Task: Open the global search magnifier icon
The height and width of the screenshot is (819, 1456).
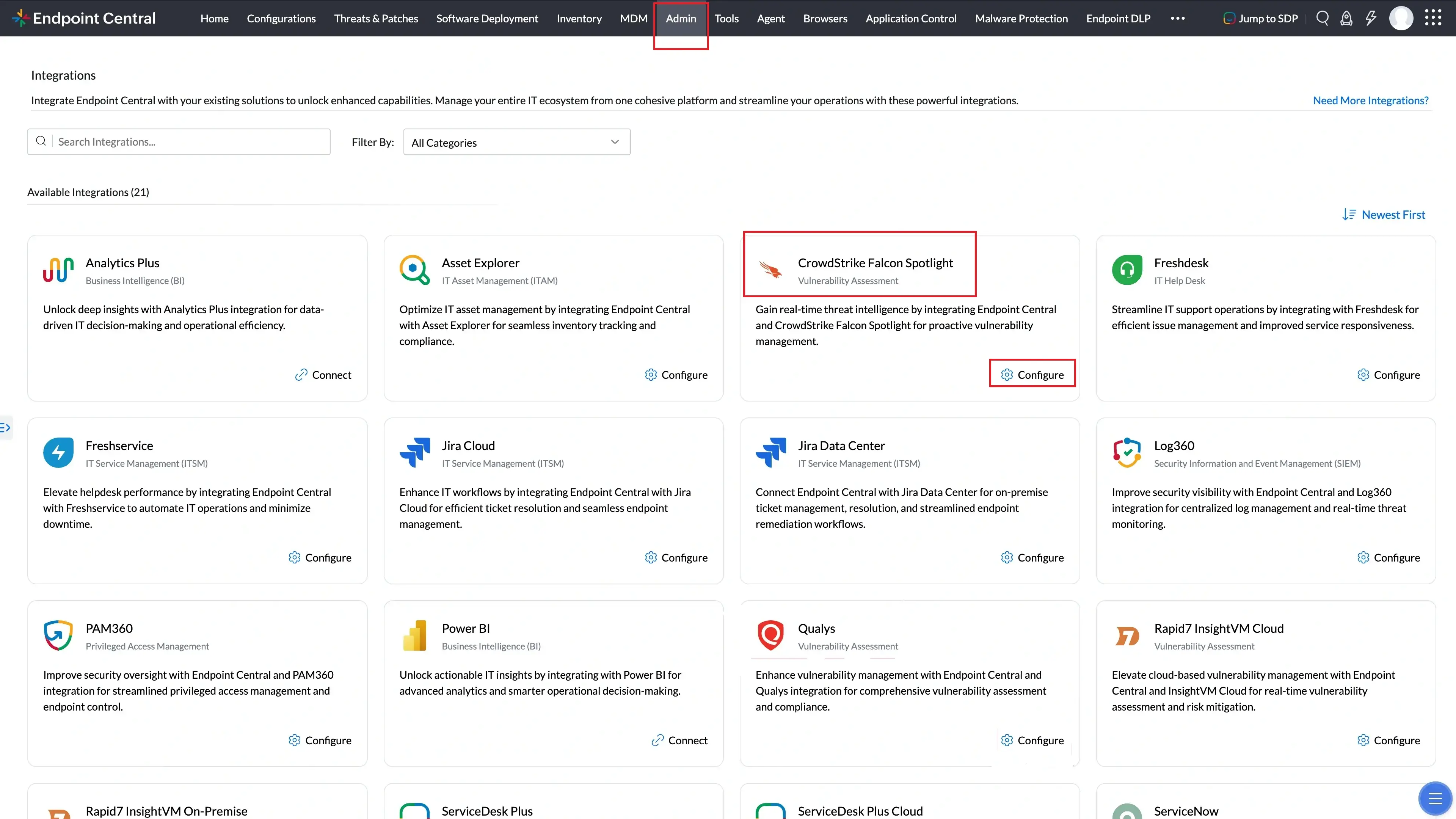Action: (x=1322, y=18)
